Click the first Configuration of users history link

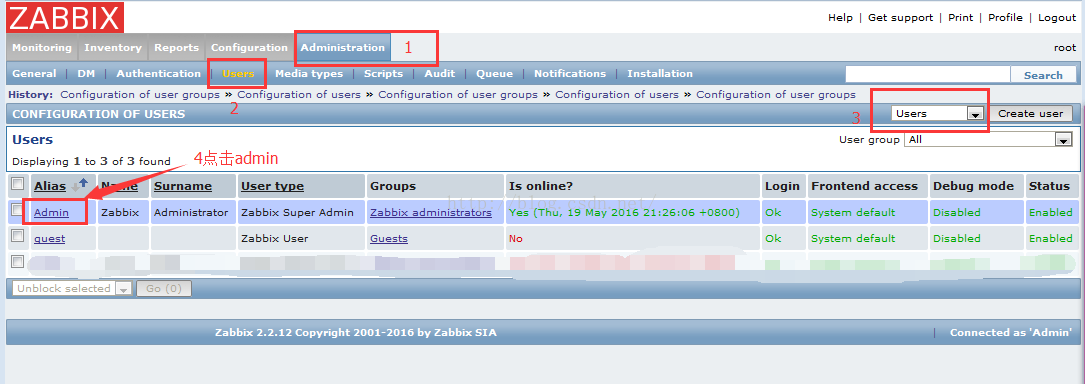[299, 94]
